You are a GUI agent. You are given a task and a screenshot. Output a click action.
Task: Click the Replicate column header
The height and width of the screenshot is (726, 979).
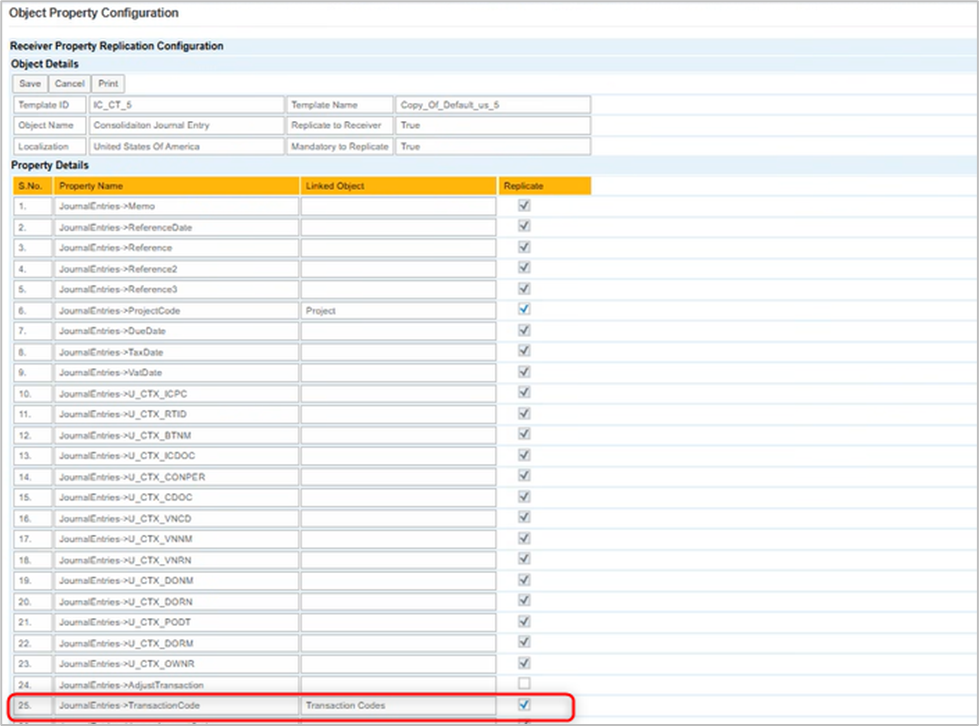(x=544, y=186)
